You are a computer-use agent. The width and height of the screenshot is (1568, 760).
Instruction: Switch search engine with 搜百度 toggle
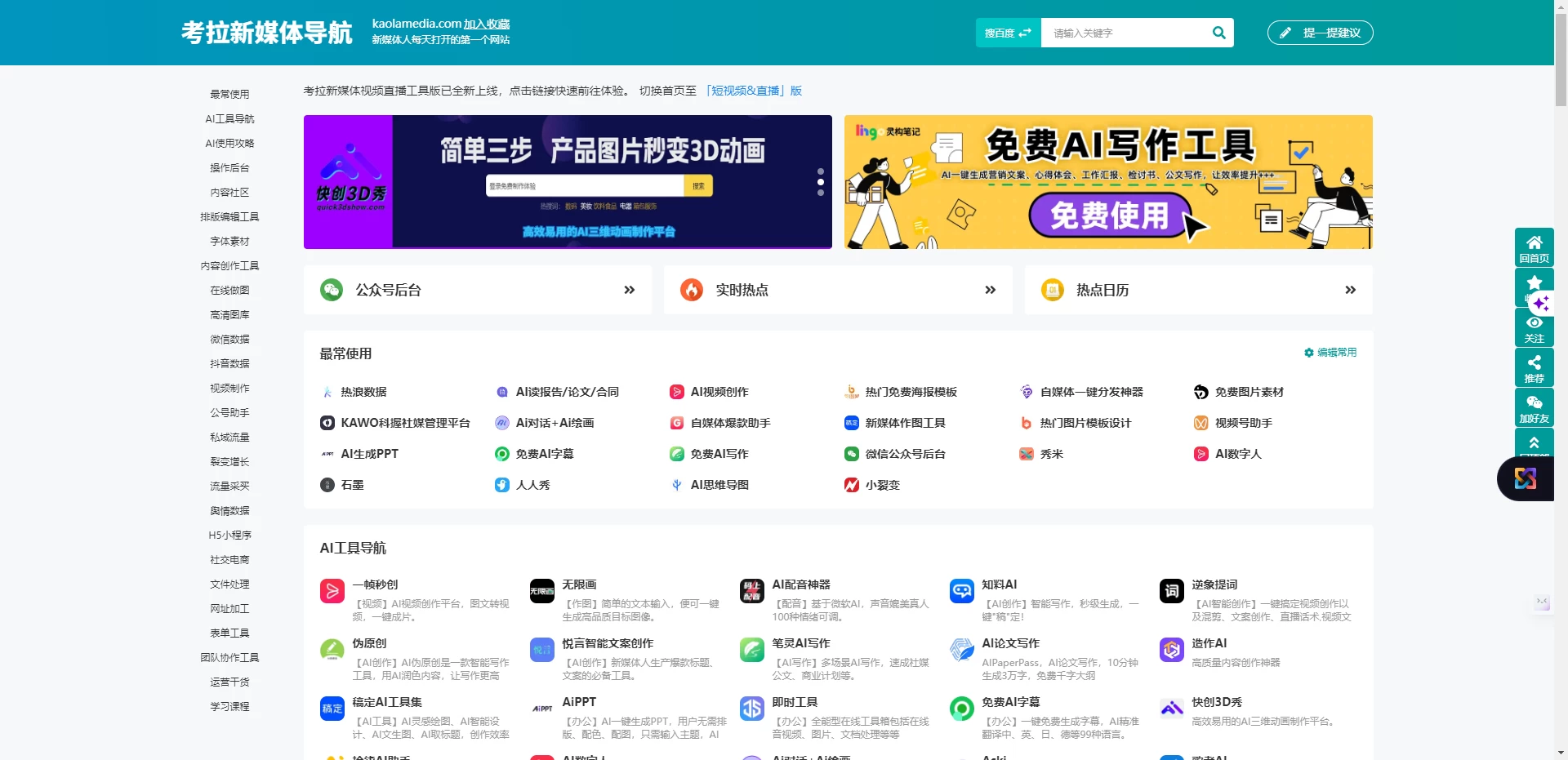(x=1008, y=33)
